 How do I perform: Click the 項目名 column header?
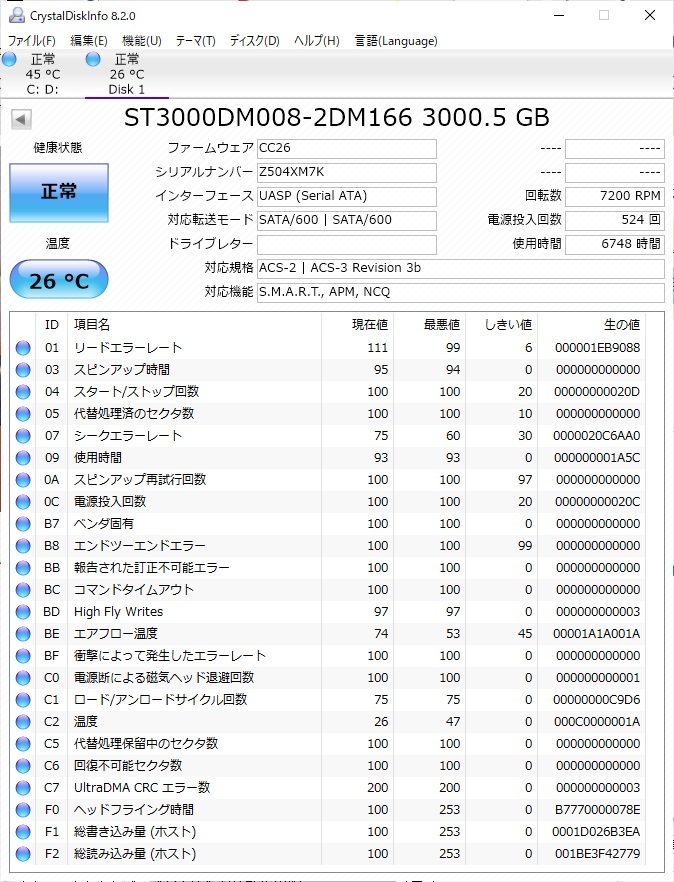pos(194,325)
